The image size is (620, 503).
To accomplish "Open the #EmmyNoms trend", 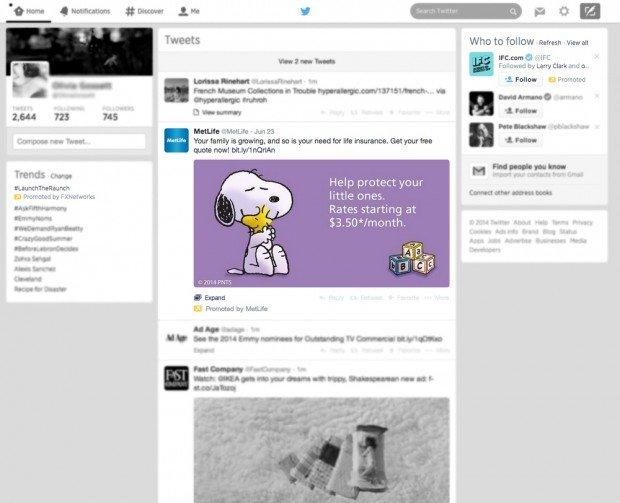I will click(x=33, y=218).
